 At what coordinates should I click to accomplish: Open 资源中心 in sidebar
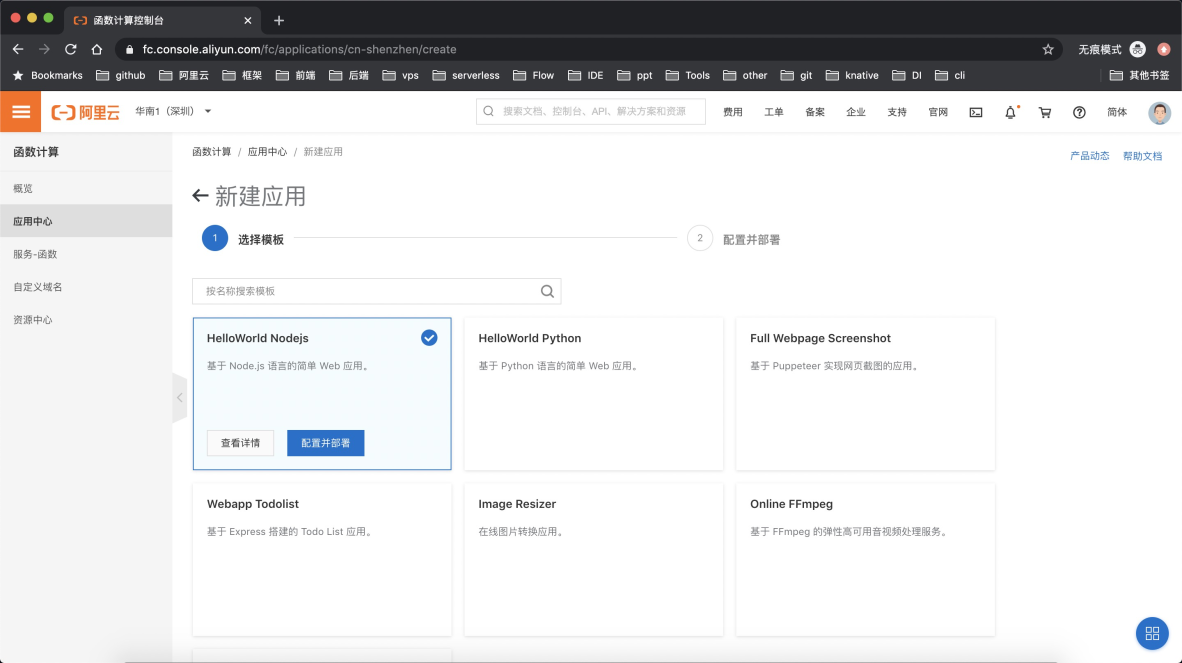(x=86, y=319)
